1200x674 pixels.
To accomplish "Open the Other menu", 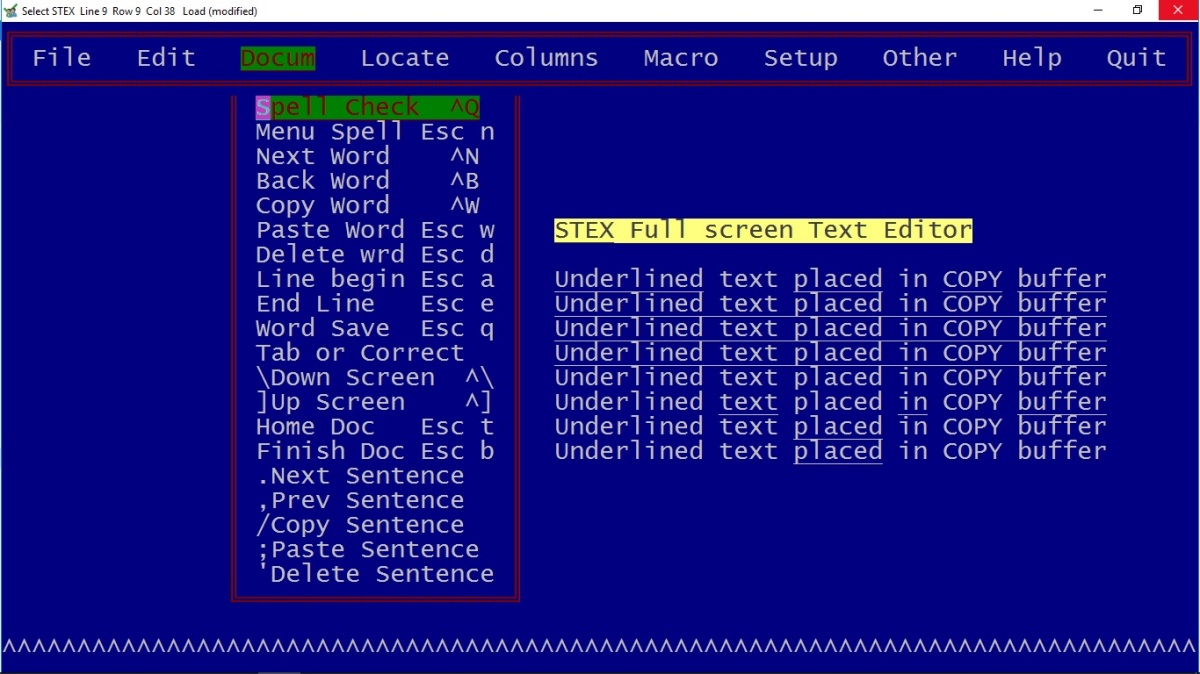I will tap(920, 58).
